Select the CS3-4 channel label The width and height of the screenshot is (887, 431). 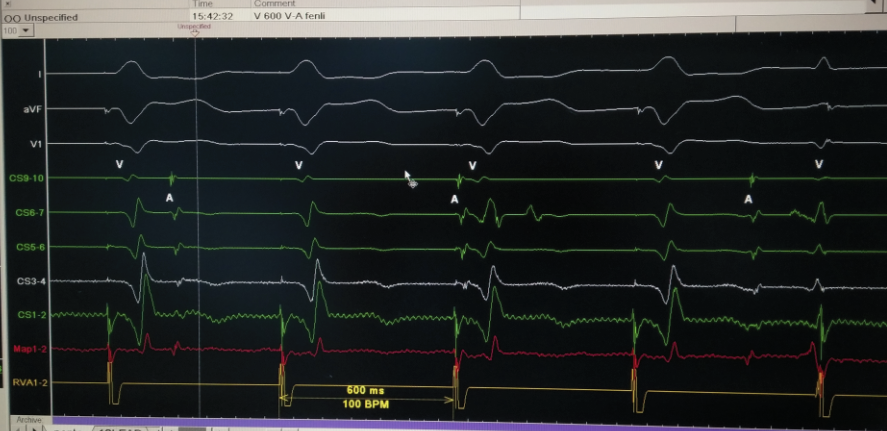tap(32, 281)
